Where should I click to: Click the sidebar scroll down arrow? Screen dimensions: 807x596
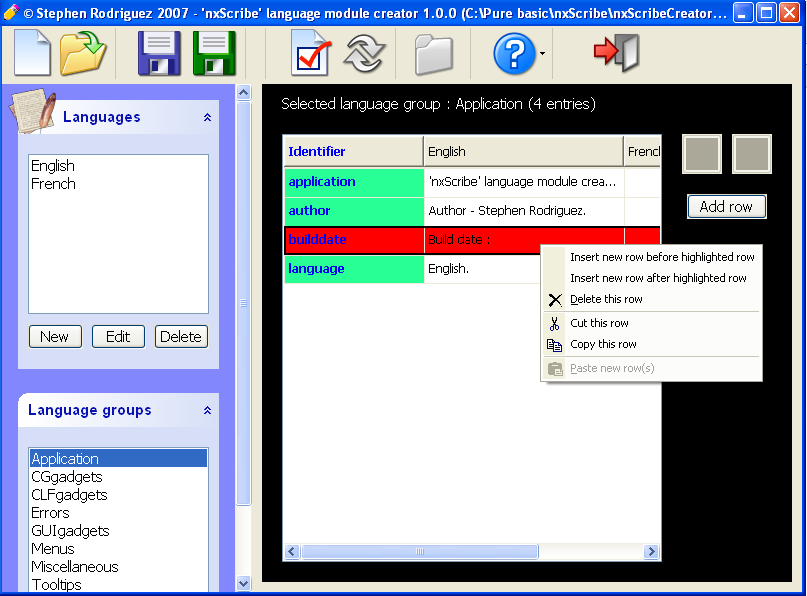point(243,584)
